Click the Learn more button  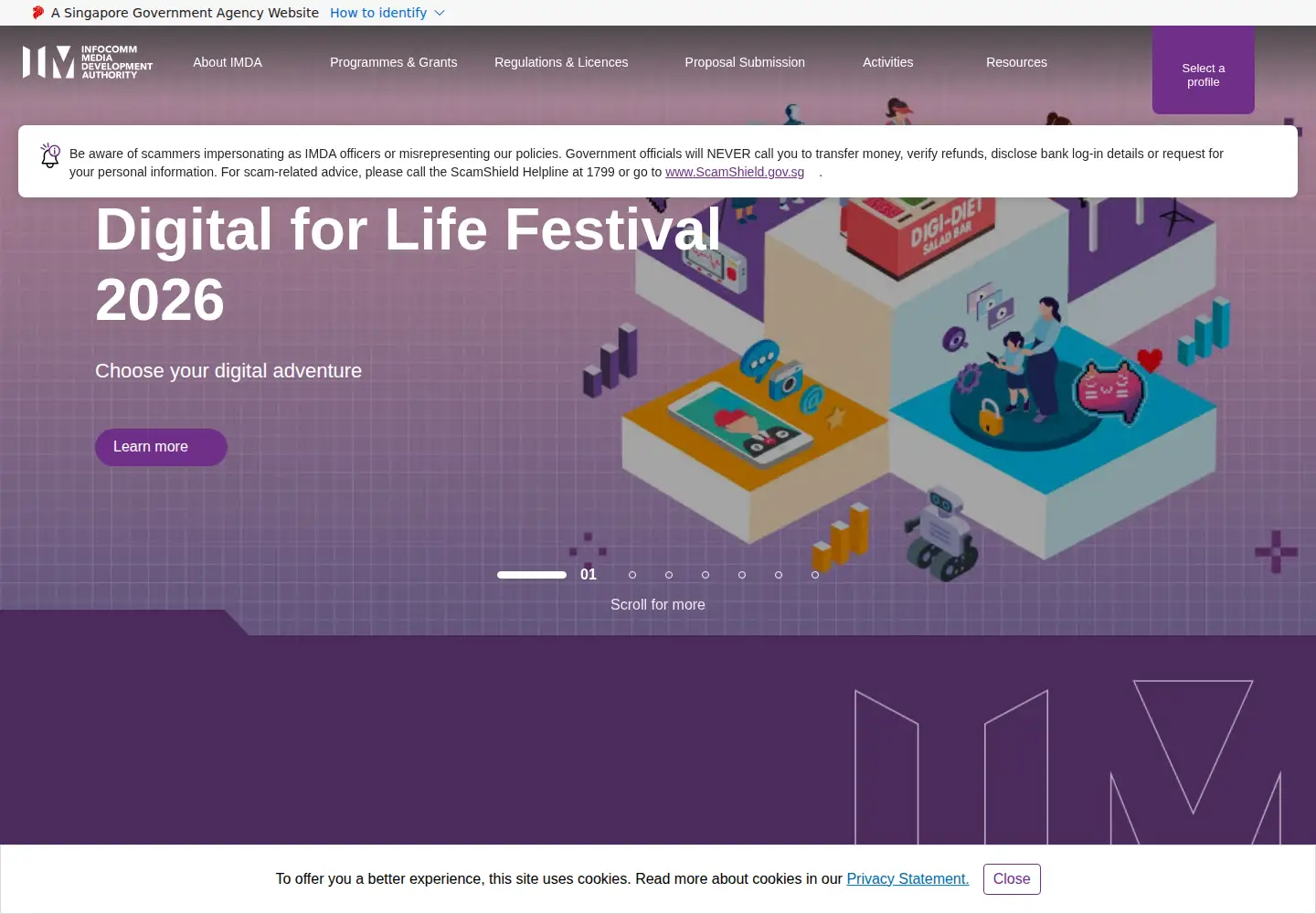click(x=161, y=447)
